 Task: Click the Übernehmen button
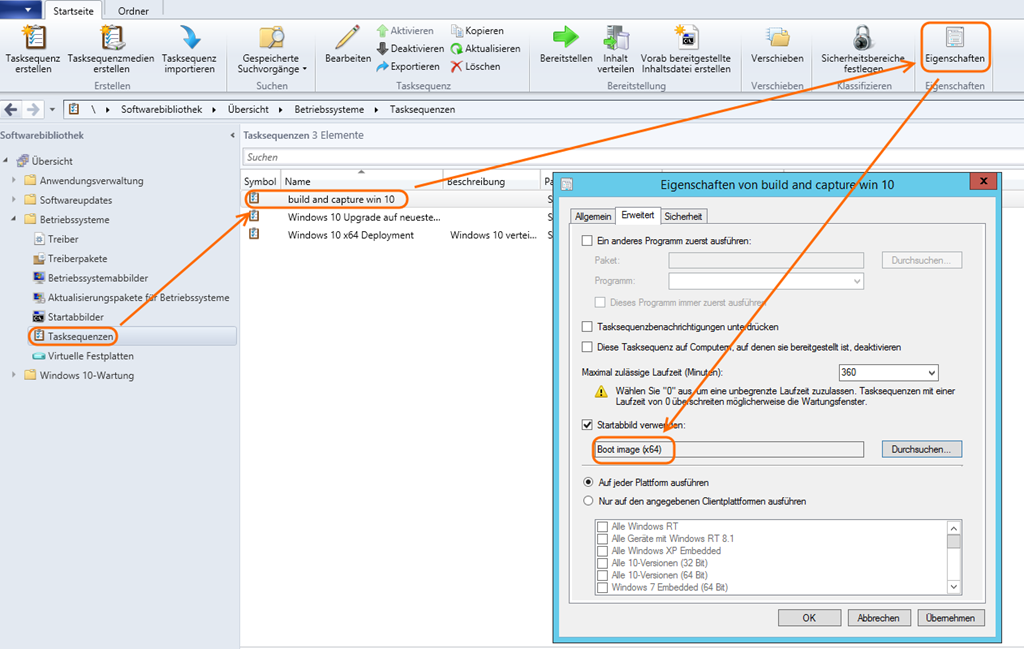952,618
